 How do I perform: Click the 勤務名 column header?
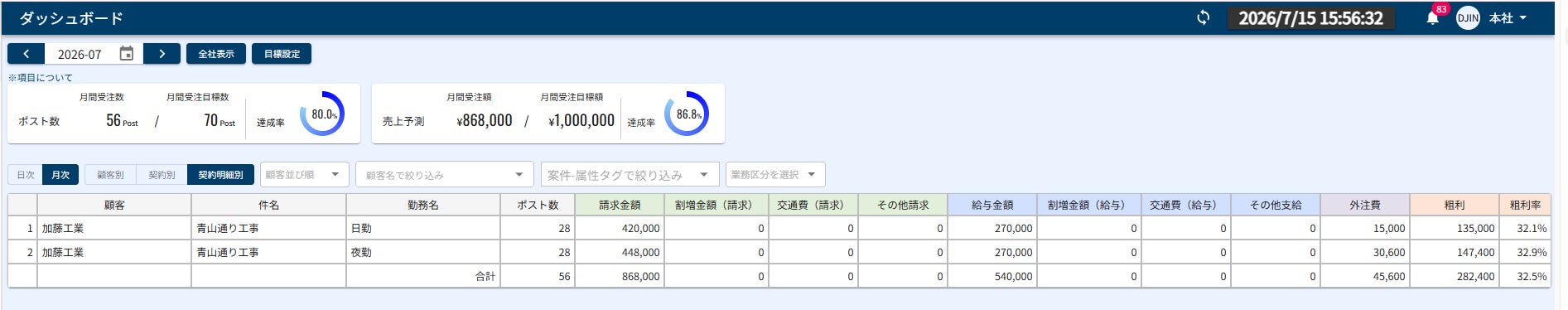pos(423,205)
